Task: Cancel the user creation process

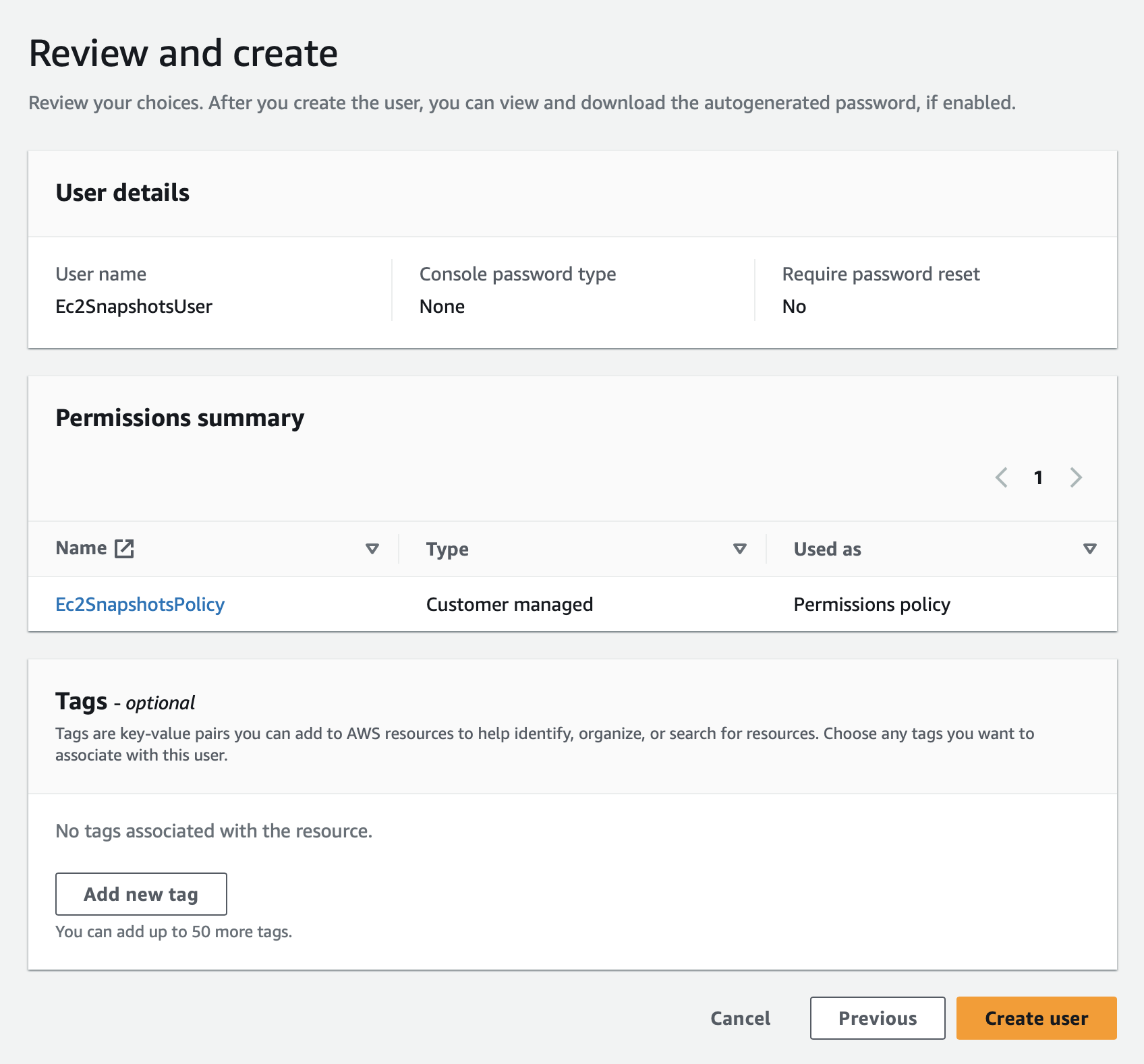Action: point(740,1018)
